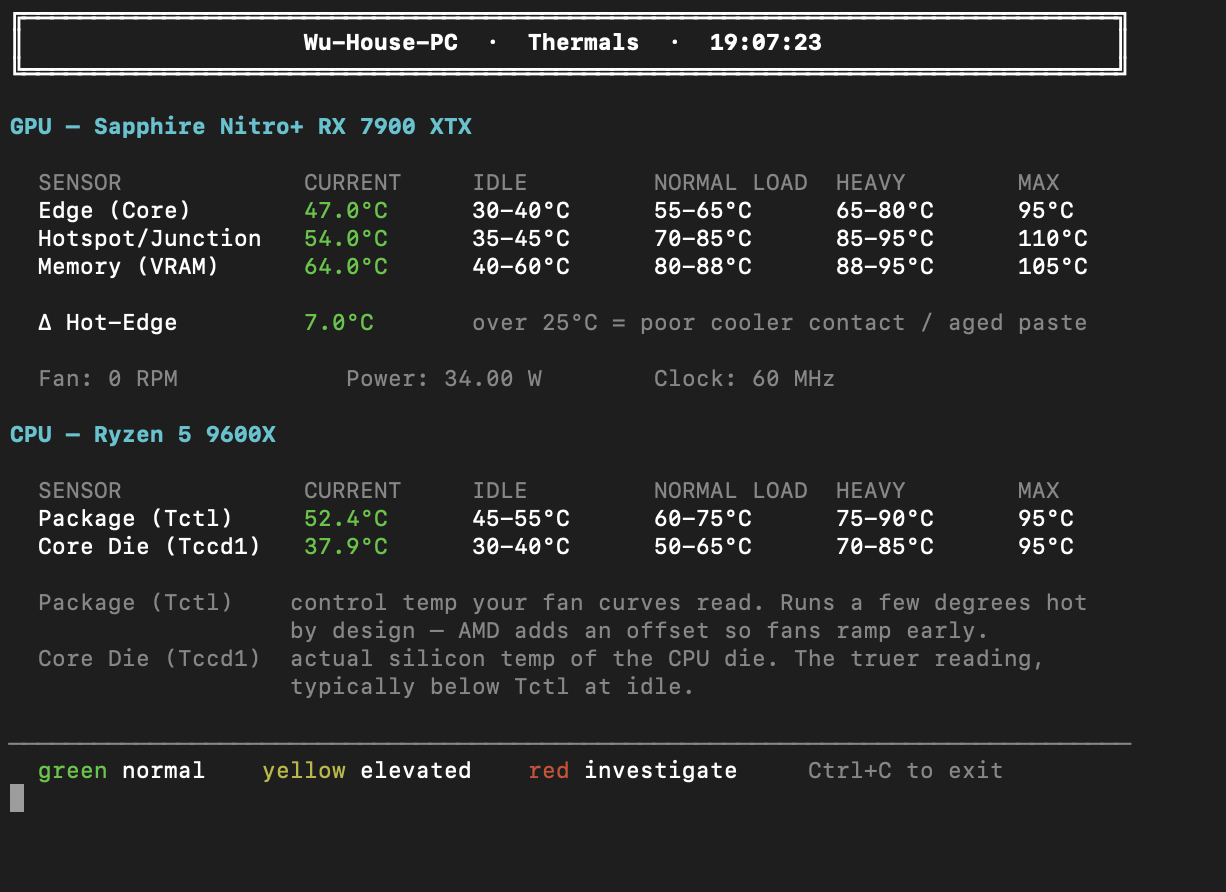Click the 'Ctrl+C to exit' hint
Image resolution: width=1226 pixels, height=892 pixels.
click(906, 770)
